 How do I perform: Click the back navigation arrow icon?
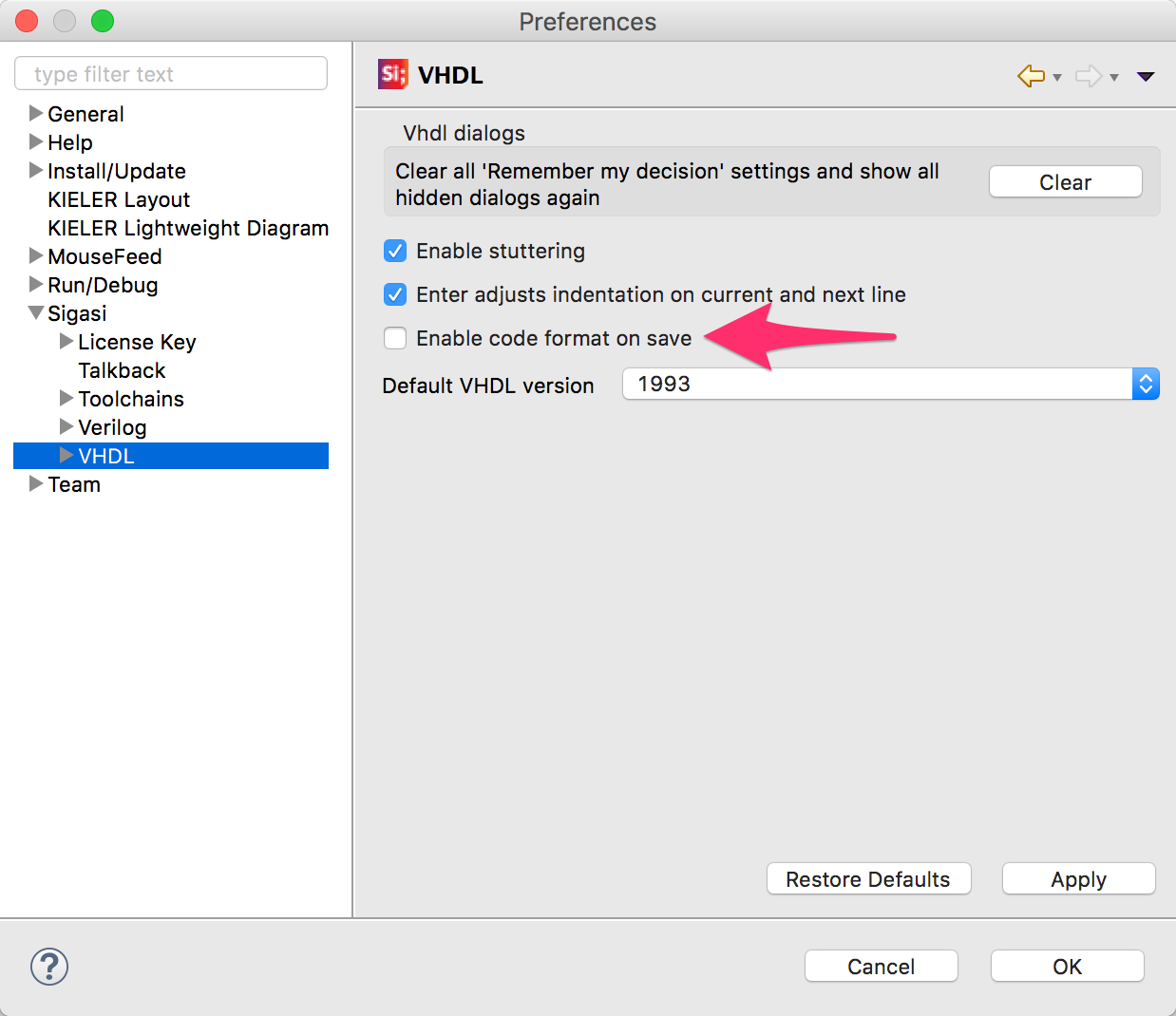[x=1031, y=76]
